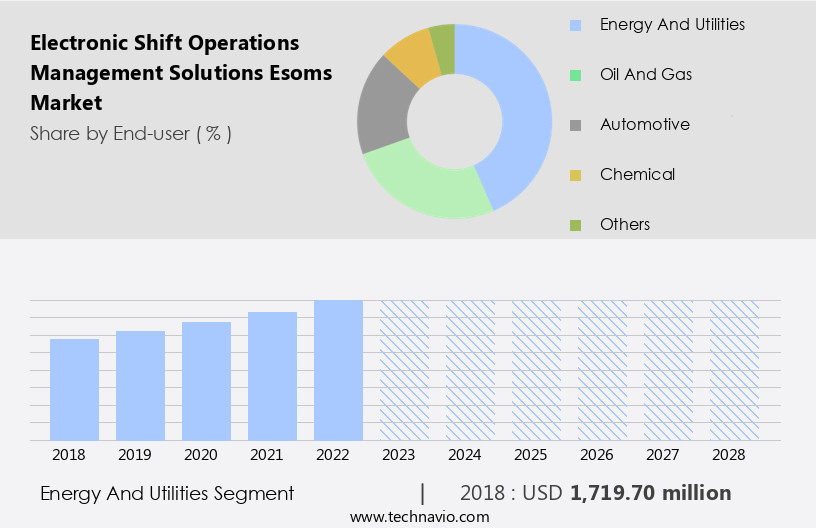Click the 2020 solid blue bar
Screen dimensions: 816x528
point(207,381)
